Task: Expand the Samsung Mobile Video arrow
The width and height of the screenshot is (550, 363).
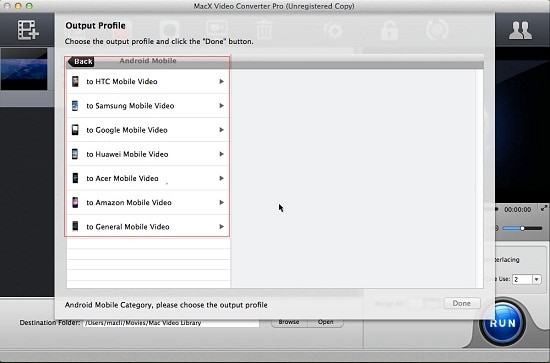Action: click(221, 106)
